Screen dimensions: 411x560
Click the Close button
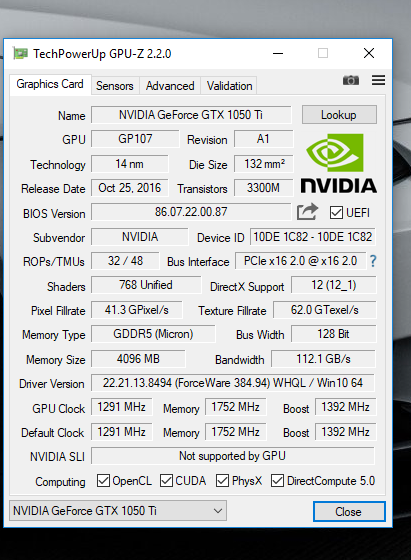click(x=349, y=511)
